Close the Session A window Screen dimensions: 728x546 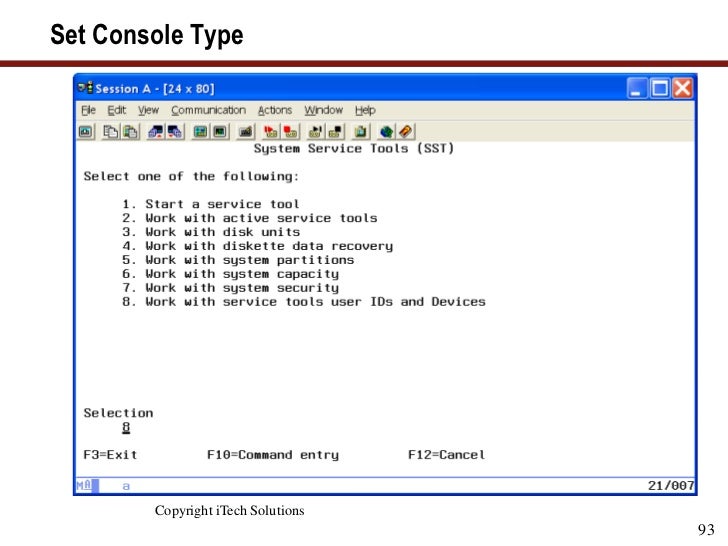click(x=682, y=88)
